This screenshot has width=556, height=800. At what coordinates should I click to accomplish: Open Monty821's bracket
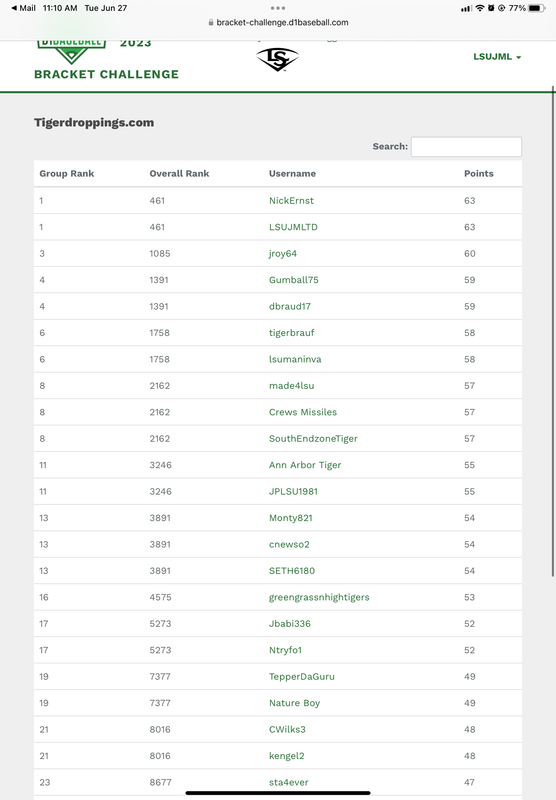[x=291, y=518]
